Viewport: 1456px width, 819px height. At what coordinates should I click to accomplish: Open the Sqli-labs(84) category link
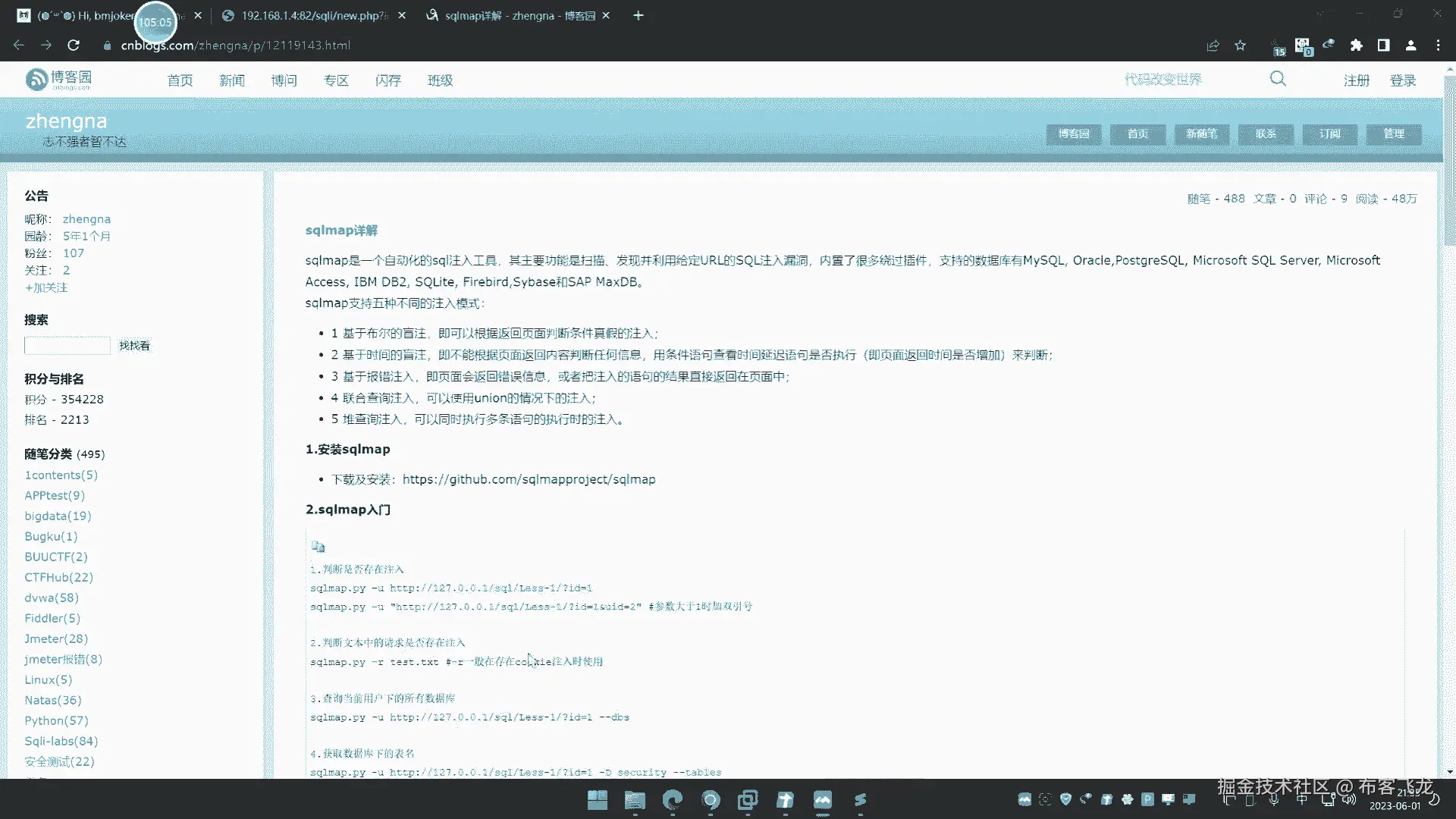pyautogui.click(x=61, y=741)
